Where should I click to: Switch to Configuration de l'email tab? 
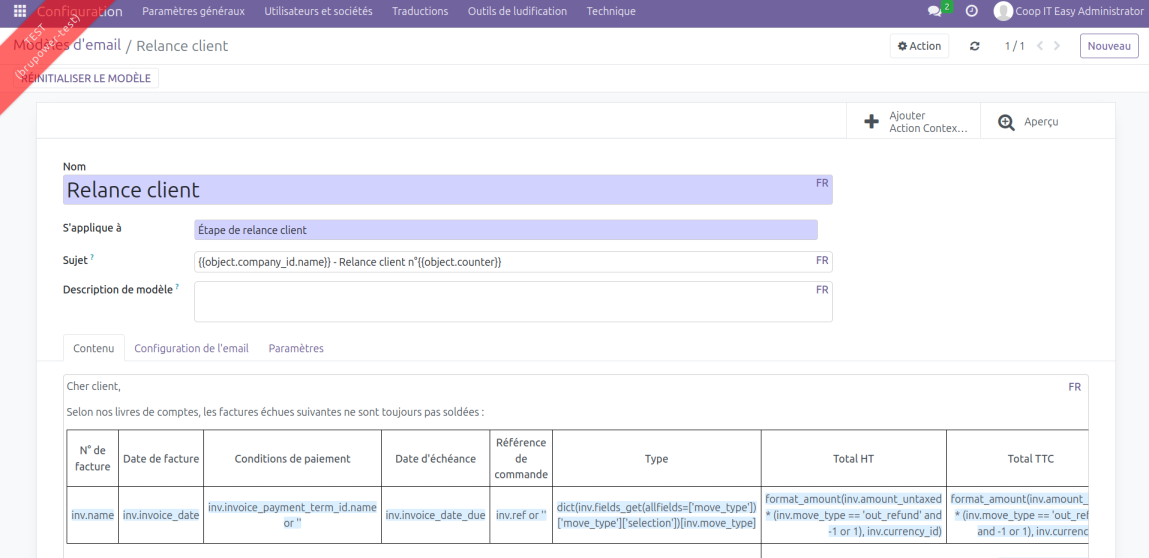[x=191, y=348]
